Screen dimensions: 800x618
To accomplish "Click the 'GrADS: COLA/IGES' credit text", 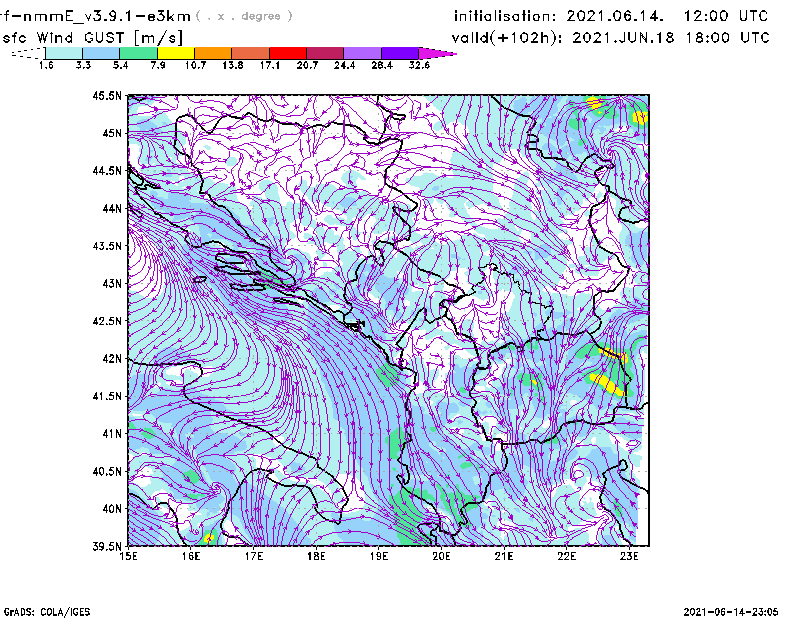I will (47, 612).
